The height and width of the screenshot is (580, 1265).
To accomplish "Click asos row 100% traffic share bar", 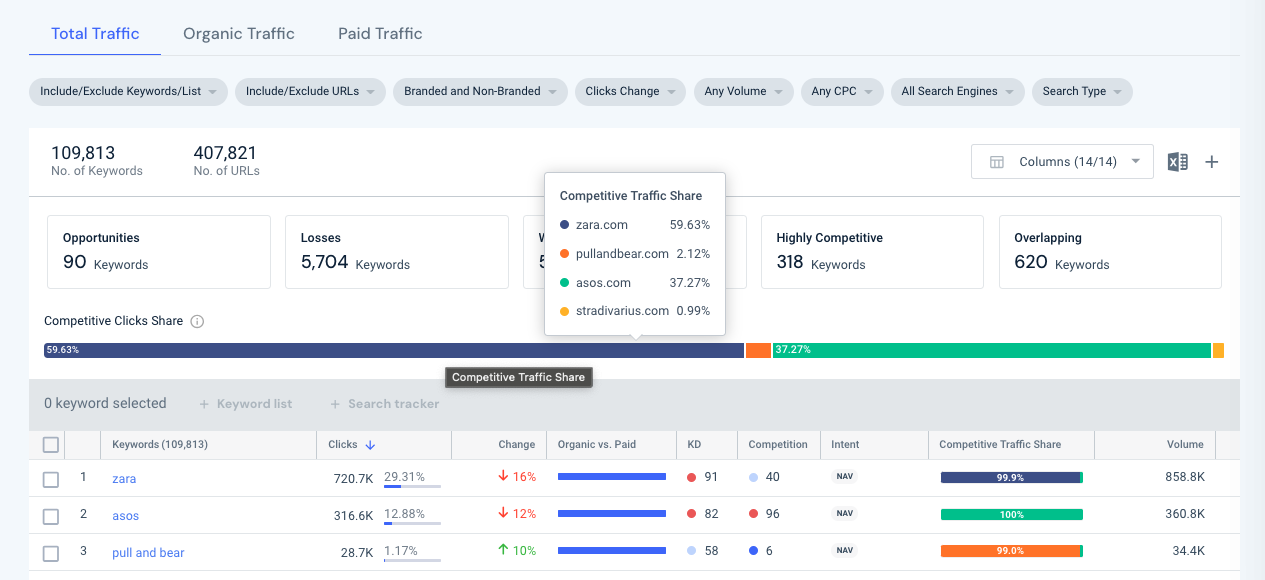I will [1012, 515].
